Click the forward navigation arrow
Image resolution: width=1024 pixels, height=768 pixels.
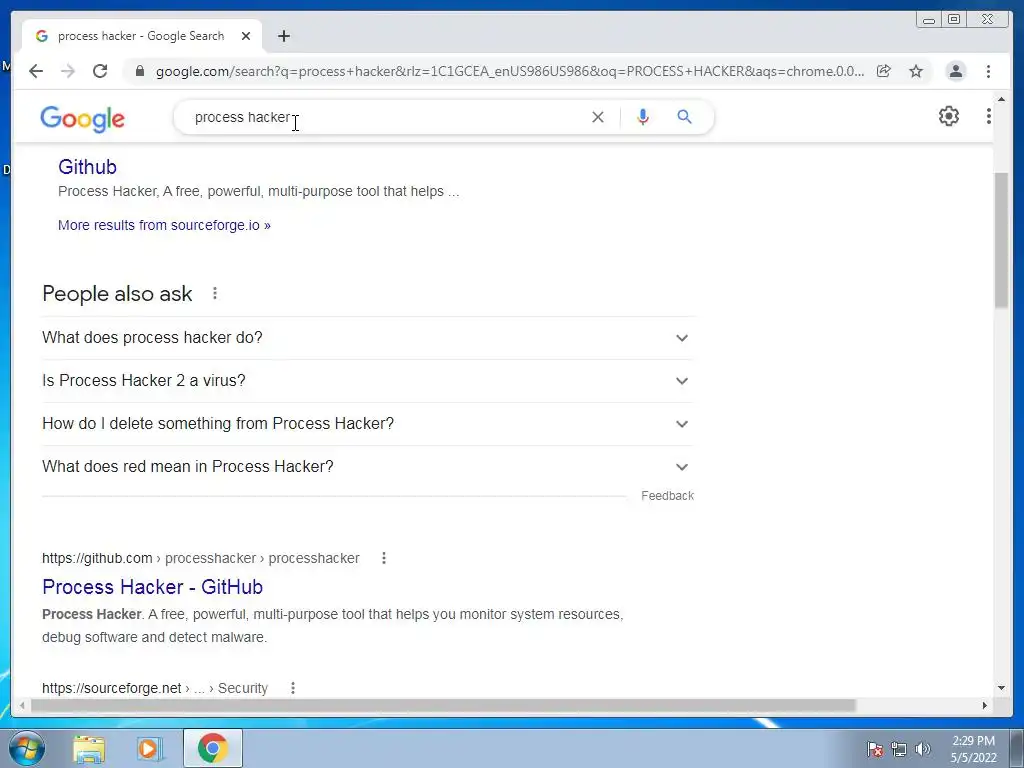click(68, 71)
